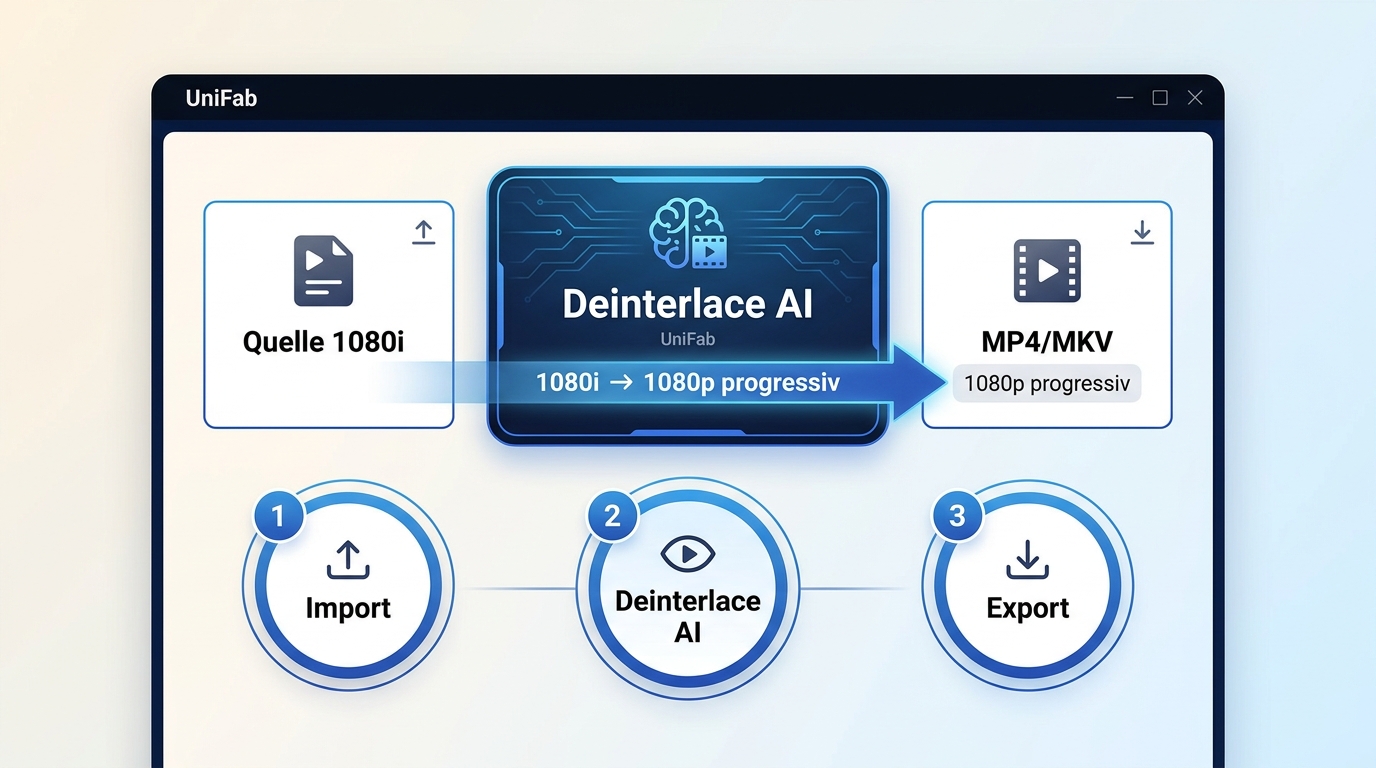Click the eye icon in Deinterlace AI step
Viewport: 1376px width, 768px height.
688,553
